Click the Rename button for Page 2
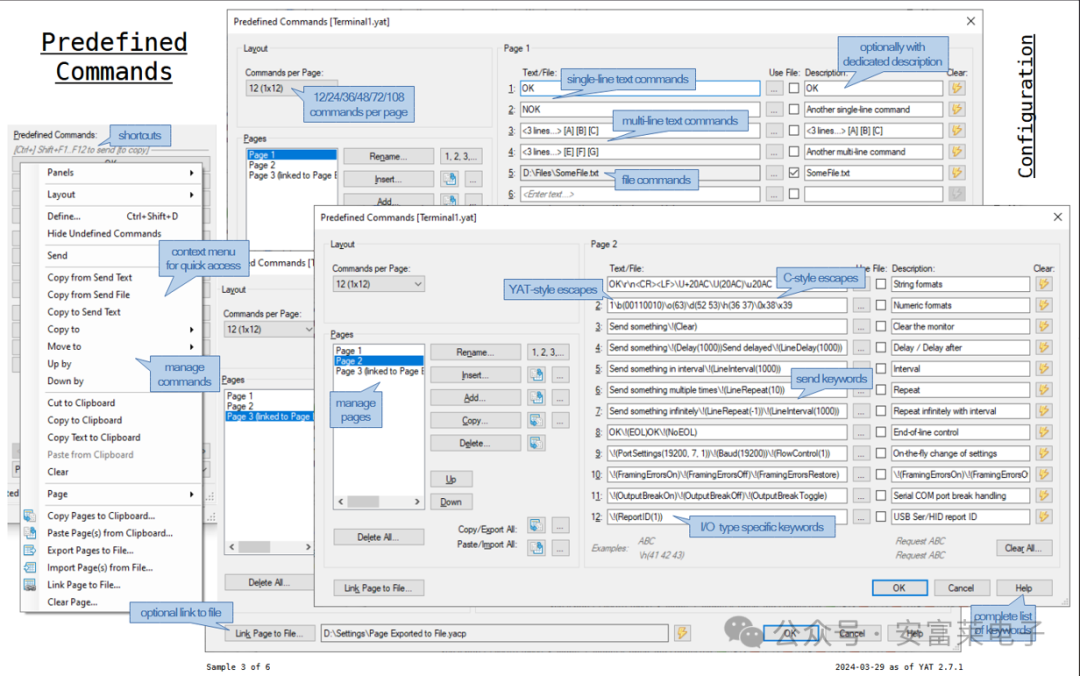 click(x=476, y=353)
